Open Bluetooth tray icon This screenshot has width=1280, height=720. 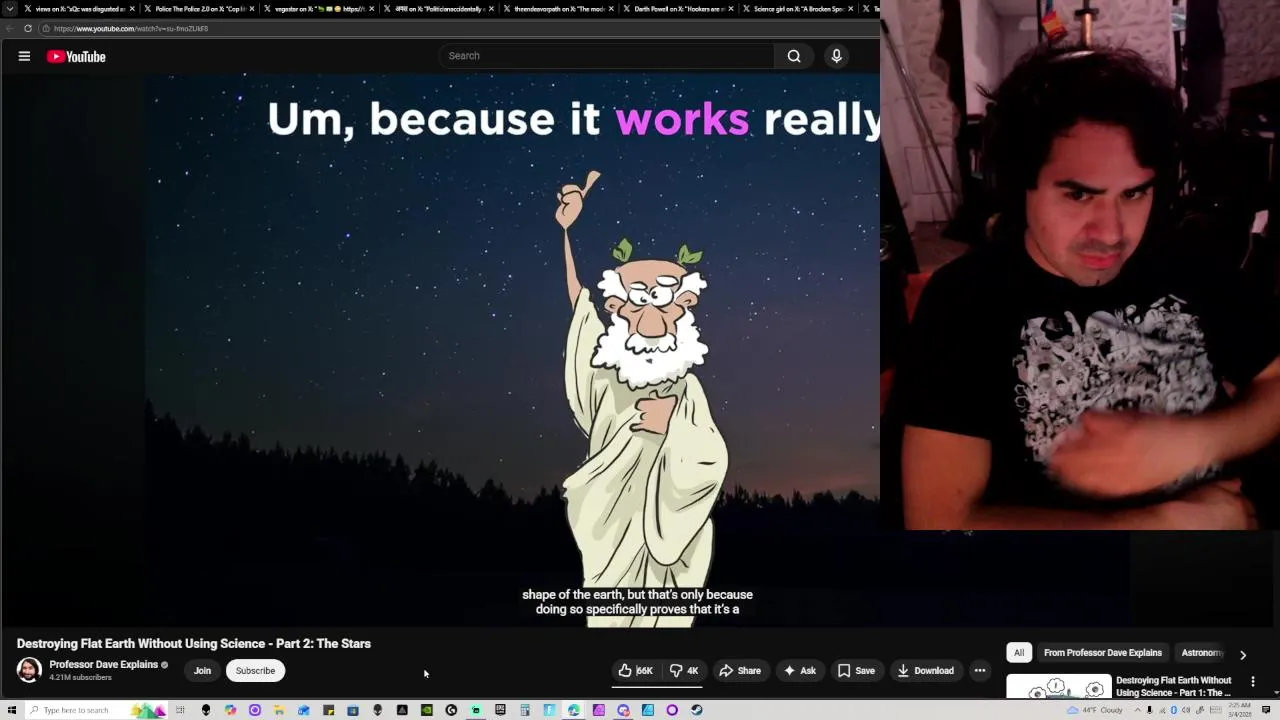click(x=1173, y=710)
